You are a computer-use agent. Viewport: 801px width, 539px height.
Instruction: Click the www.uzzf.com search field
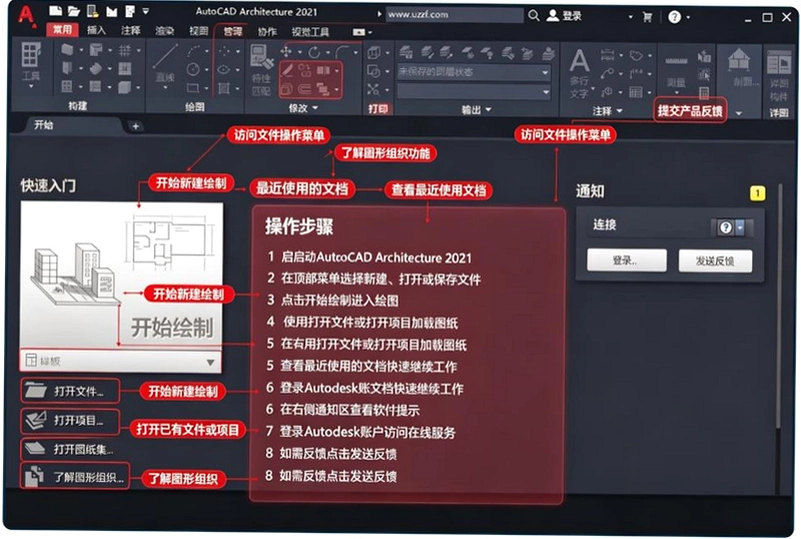click(x=454, y=15)
